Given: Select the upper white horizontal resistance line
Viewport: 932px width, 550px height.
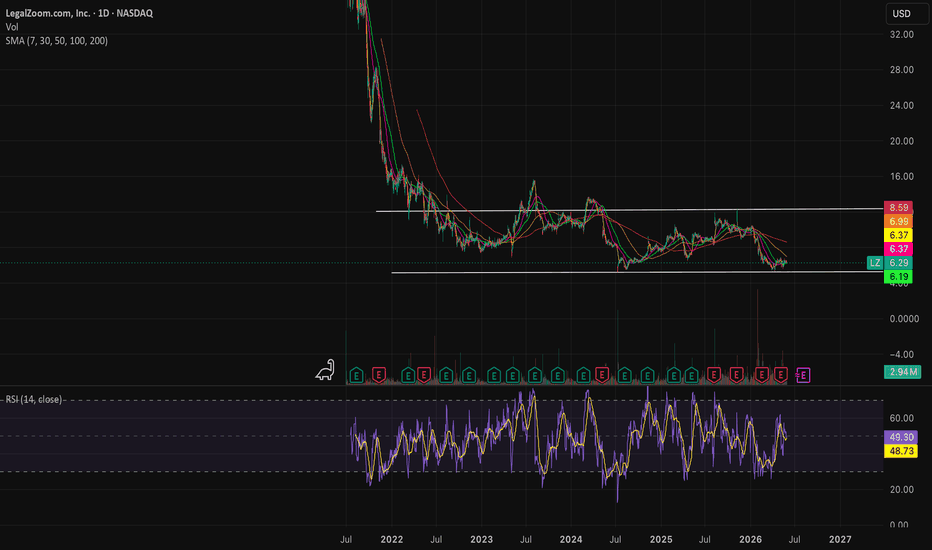Looking at the screenshot, I should coord(629,210).
